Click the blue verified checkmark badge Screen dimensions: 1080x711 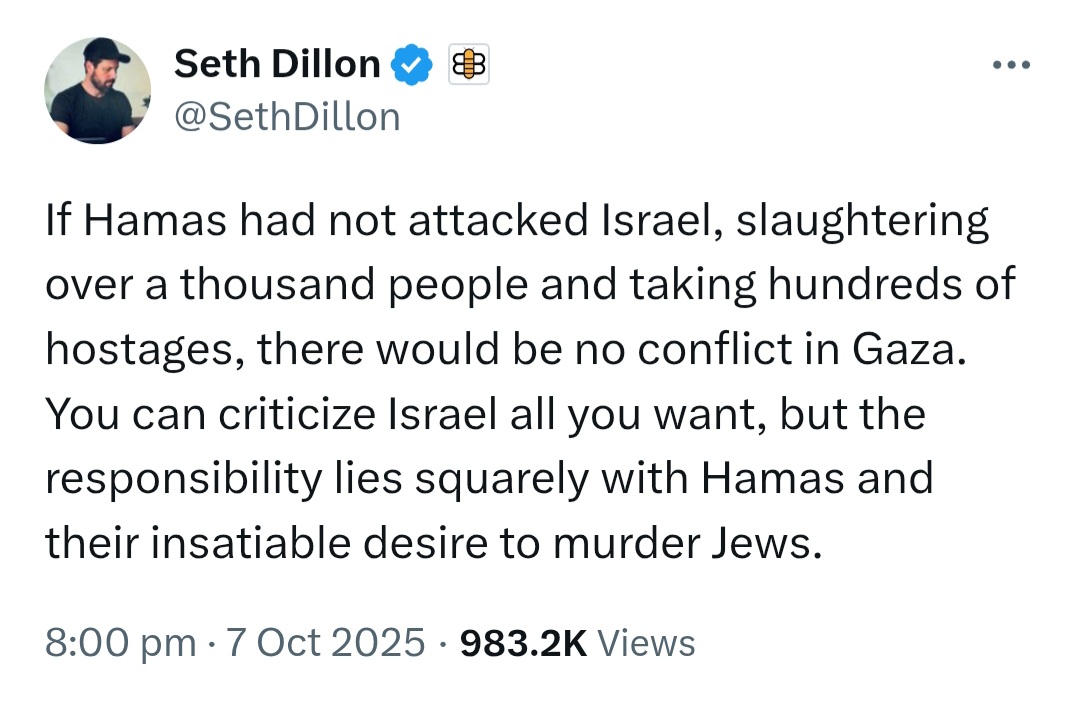point(411,64)
